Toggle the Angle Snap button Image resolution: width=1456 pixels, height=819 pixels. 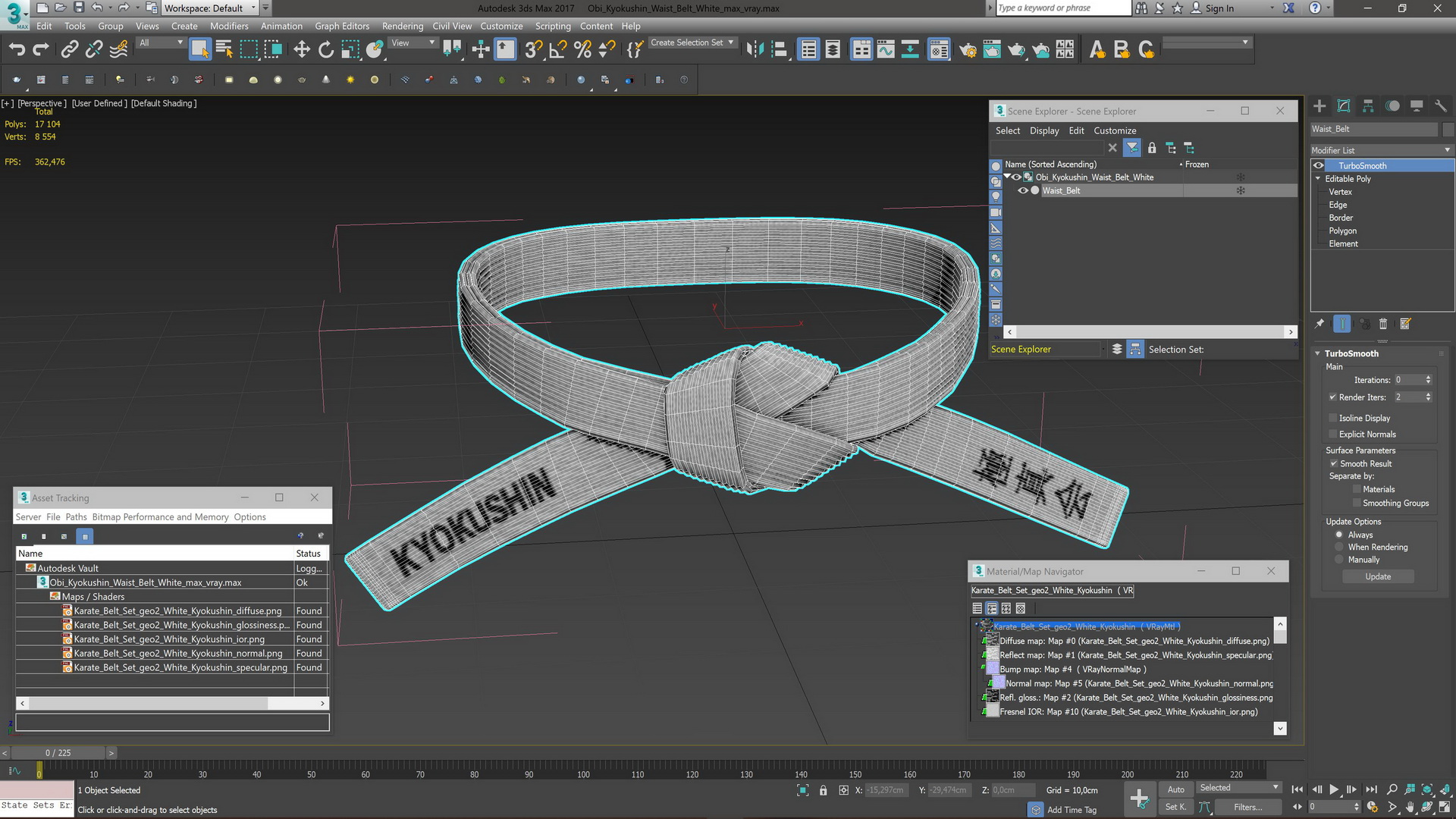pos(558,50)
